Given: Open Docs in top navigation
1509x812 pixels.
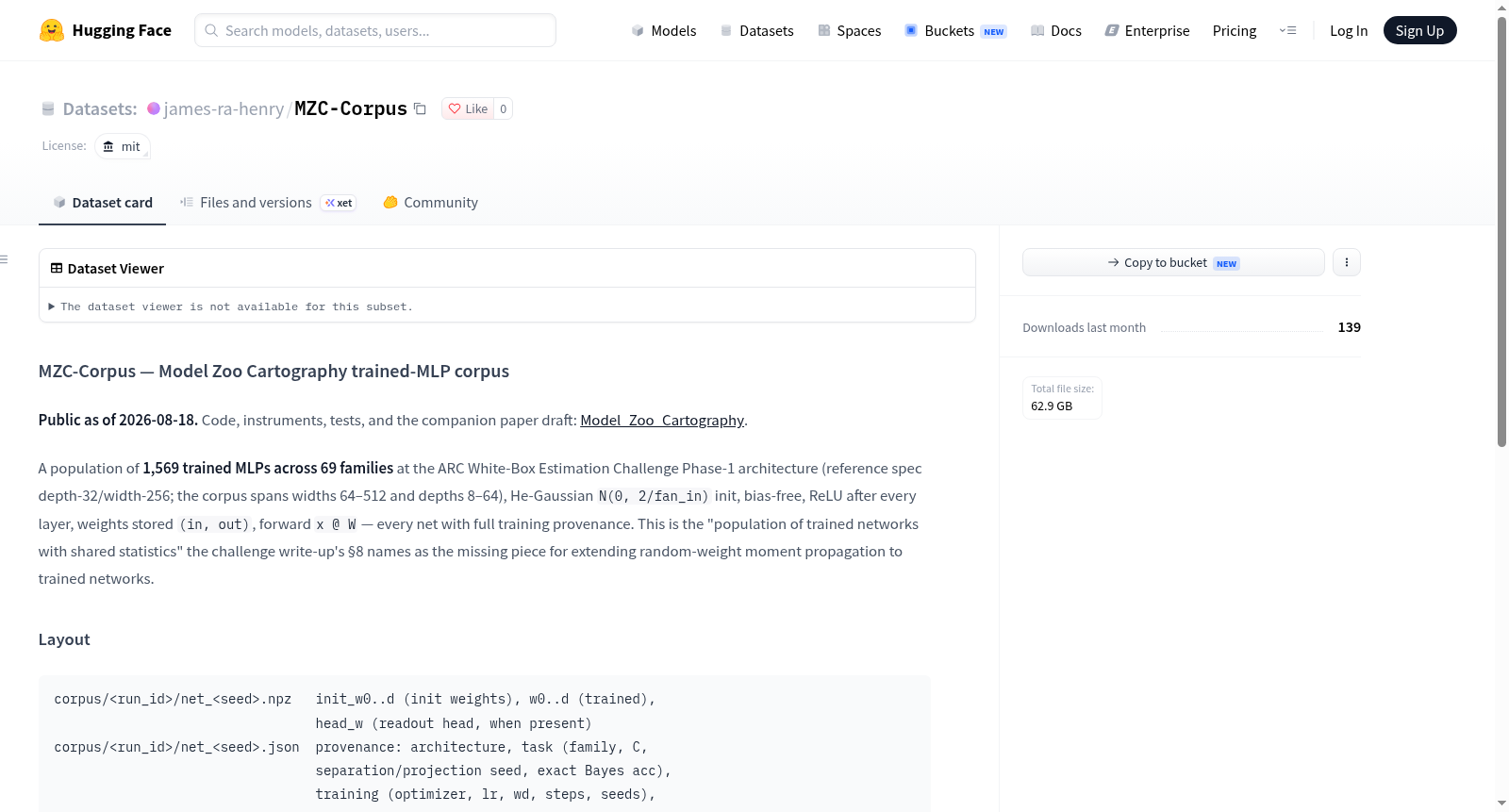Looking at the screenshot, I should click(x=1056, y=31).
